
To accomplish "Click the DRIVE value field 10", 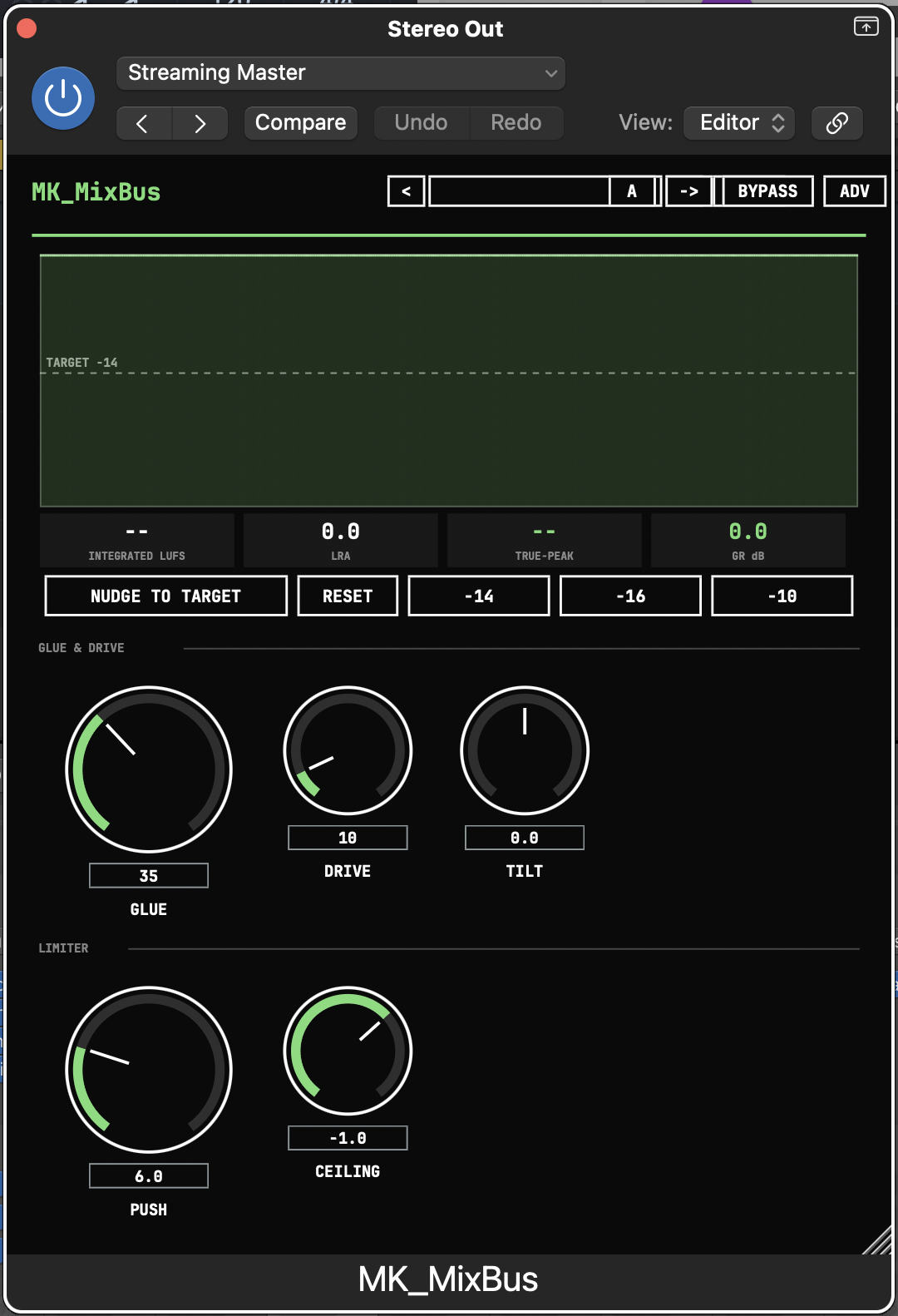I will pyautogui.click(x=348, y=838).
